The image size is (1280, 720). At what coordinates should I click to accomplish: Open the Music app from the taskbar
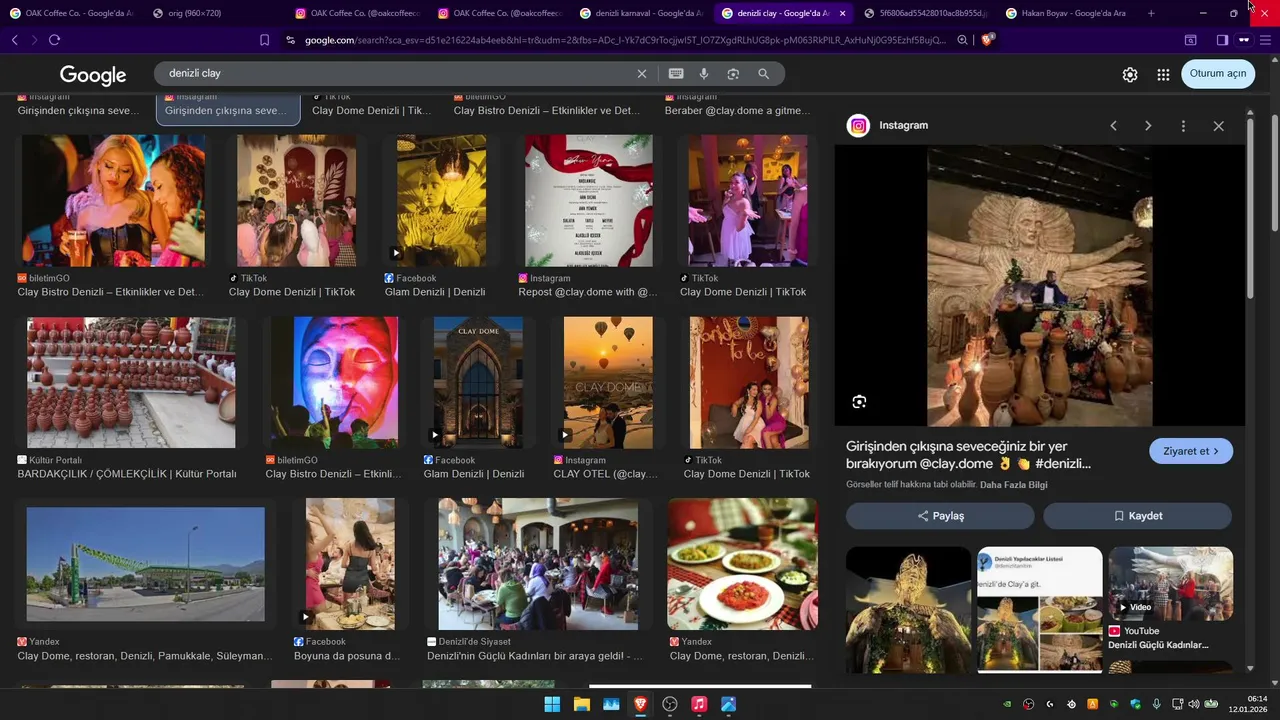point(699,704)
